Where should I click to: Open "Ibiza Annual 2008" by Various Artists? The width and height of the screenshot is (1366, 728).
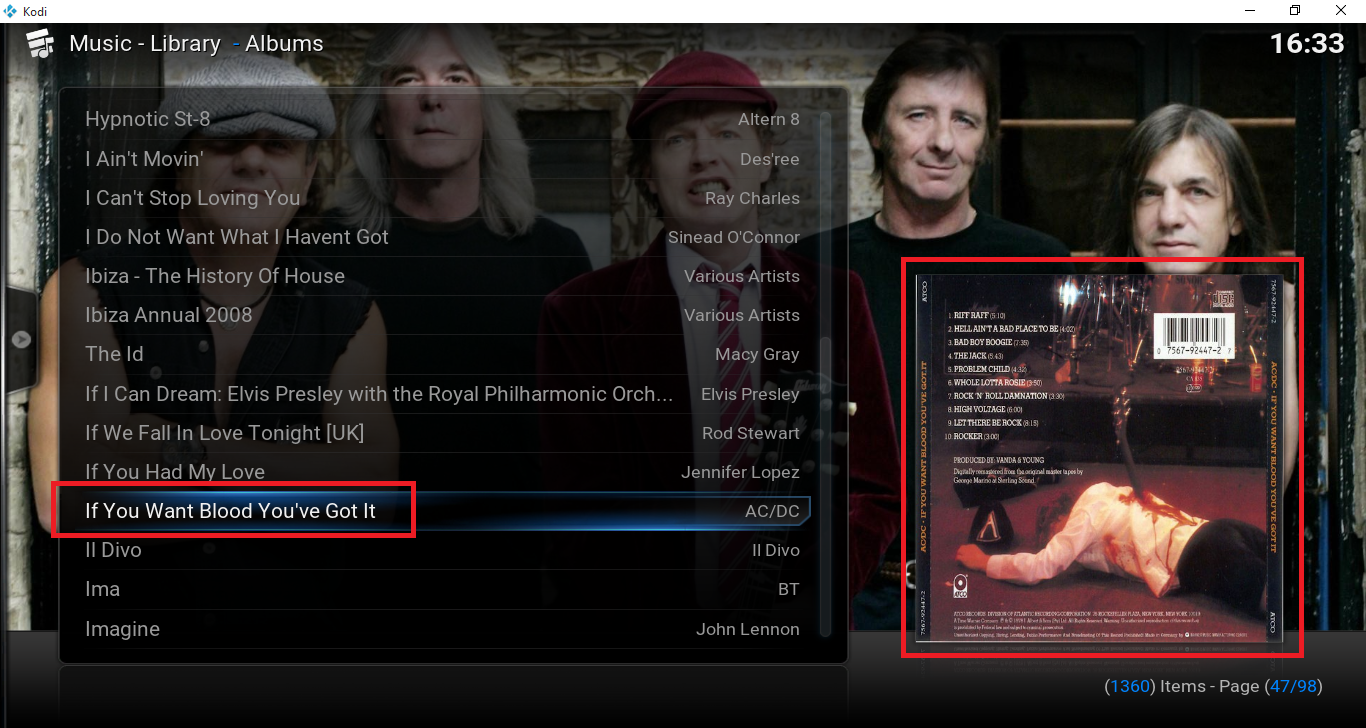169,315
